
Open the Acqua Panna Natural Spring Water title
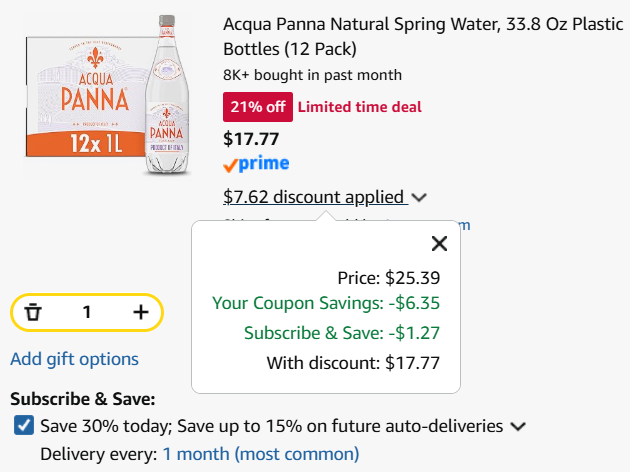[x=423, y=37]
